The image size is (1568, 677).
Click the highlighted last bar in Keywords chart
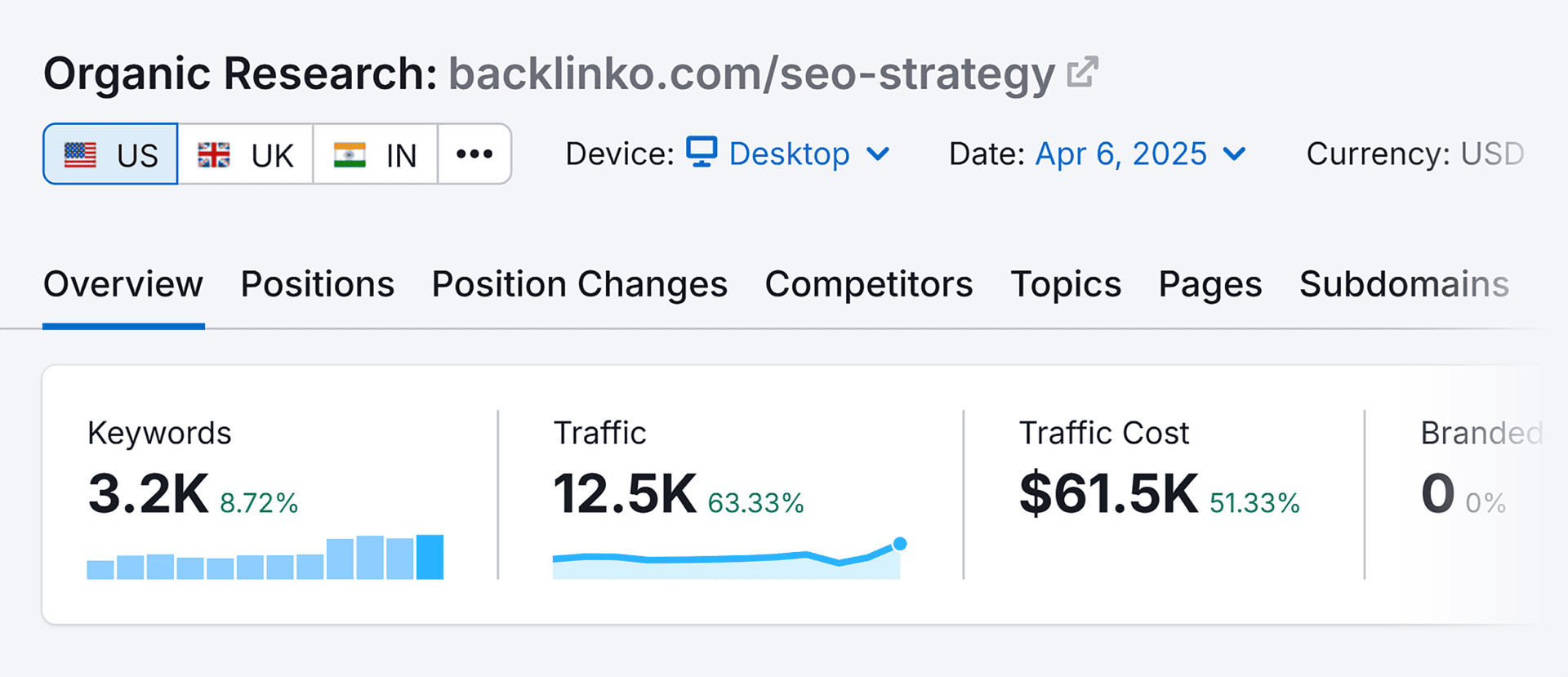click(x=430, y=557)
